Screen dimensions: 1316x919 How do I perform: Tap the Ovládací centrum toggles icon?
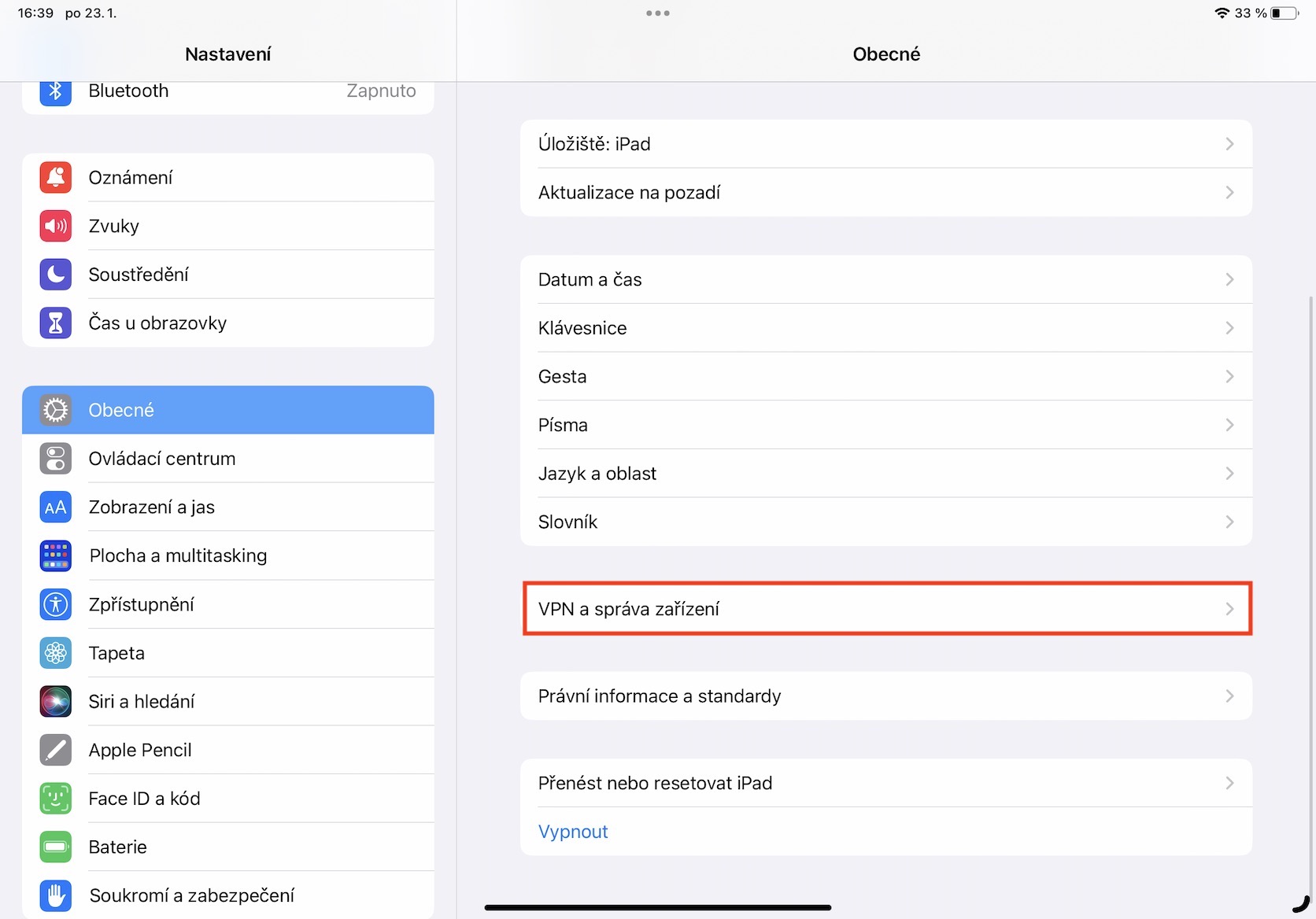pos(55,459)
